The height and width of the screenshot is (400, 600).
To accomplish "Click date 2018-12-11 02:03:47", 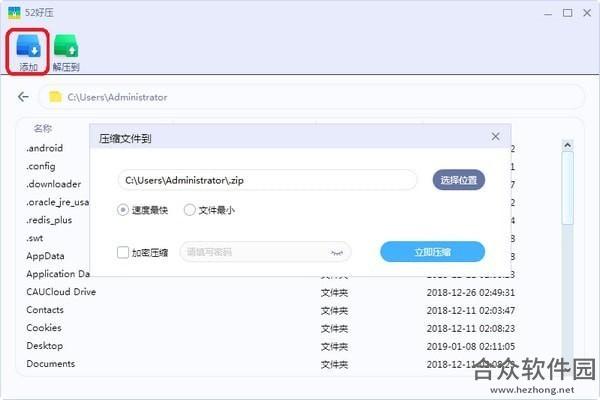I will click(x=471, y=311).
